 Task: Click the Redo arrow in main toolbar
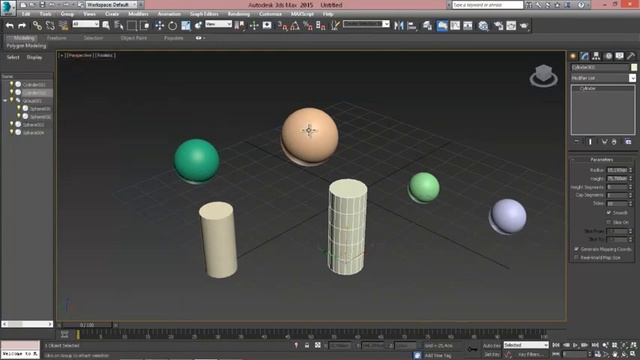click(22, 26)
